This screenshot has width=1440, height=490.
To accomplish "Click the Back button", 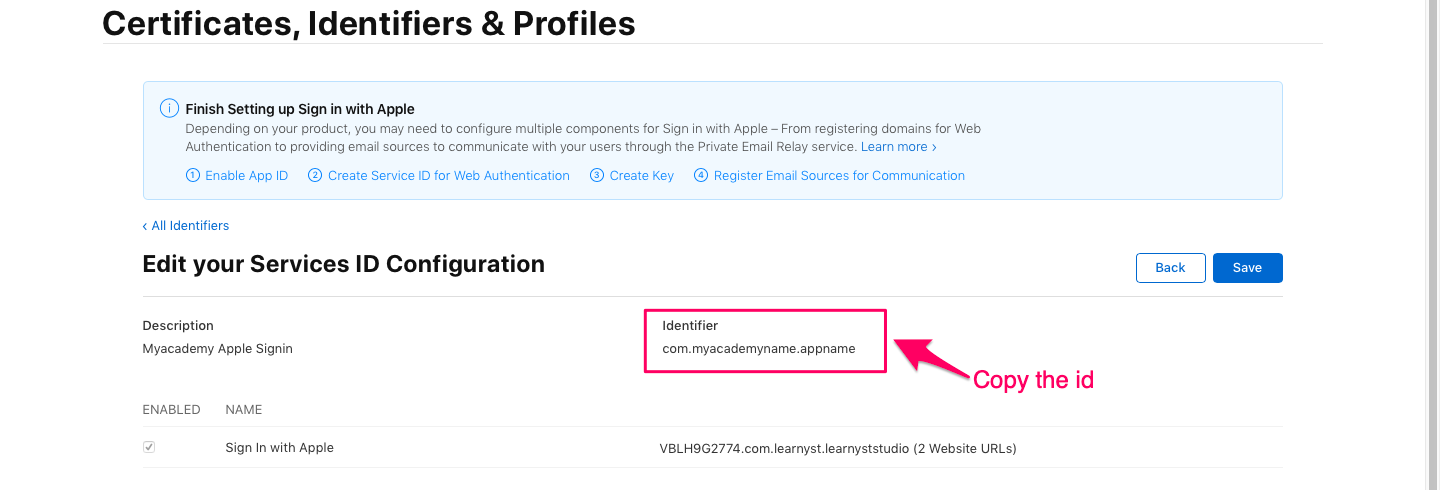I will [1170, 268].
